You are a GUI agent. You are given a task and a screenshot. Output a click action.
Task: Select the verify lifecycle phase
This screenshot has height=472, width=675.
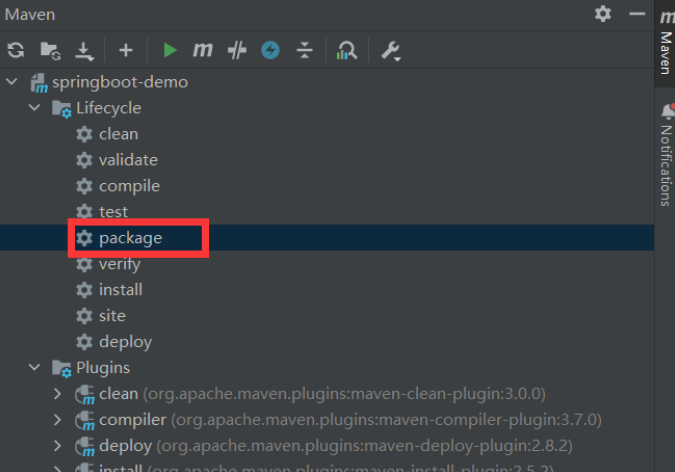[x=120, y=264]
